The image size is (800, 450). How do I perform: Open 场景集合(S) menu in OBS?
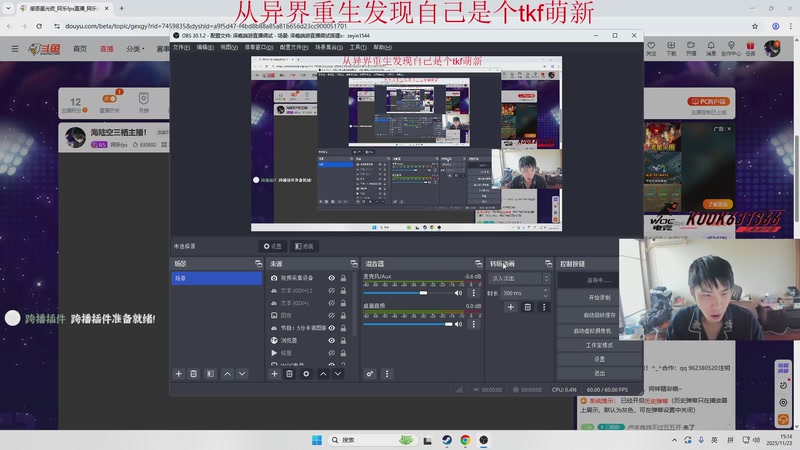(329, 47)
